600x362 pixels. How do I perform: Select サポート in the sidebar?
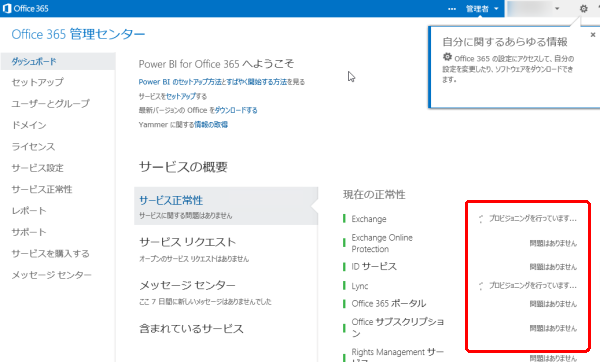point(29,232)
